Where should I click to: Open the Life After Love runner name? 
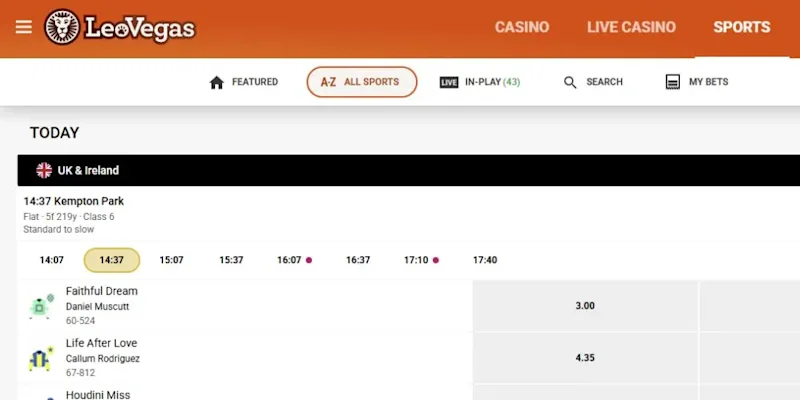102,343
